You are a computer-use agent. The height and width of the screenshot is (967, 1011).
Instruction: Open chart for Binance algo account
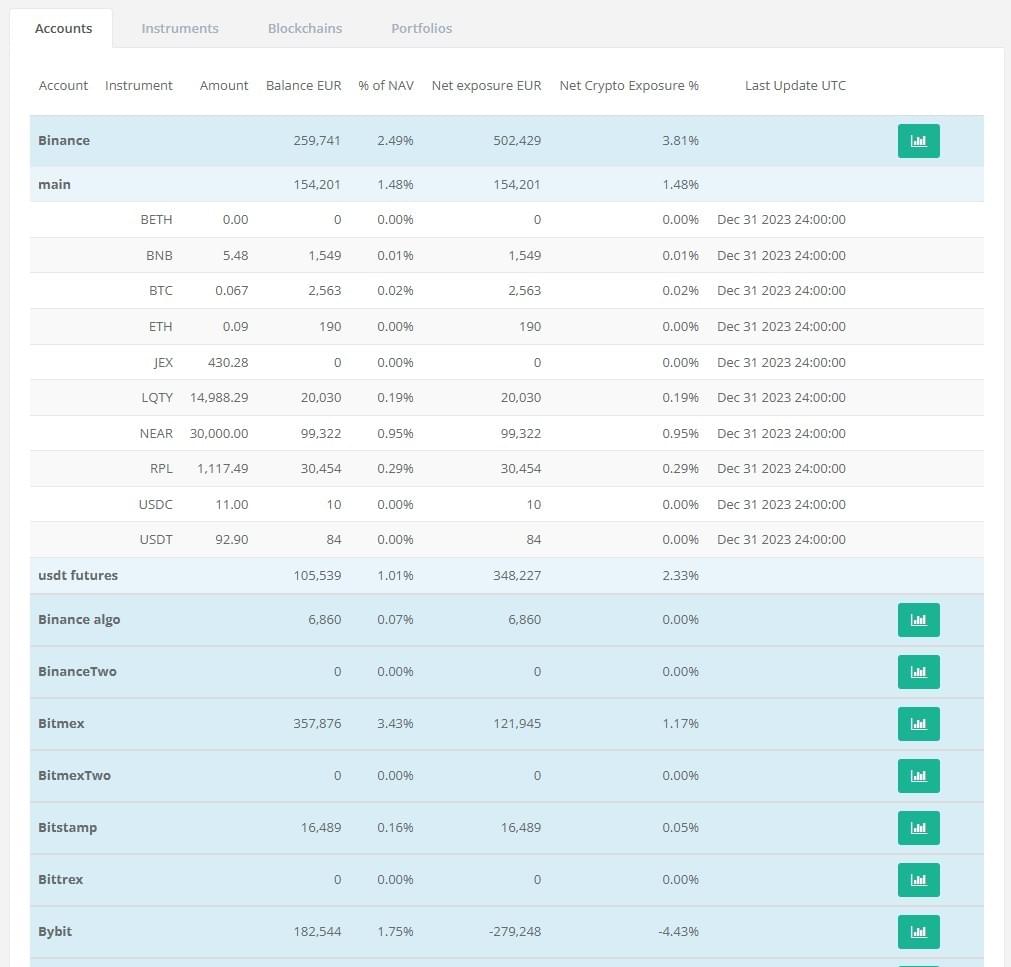pyautogui.click(x=918, y=620)
